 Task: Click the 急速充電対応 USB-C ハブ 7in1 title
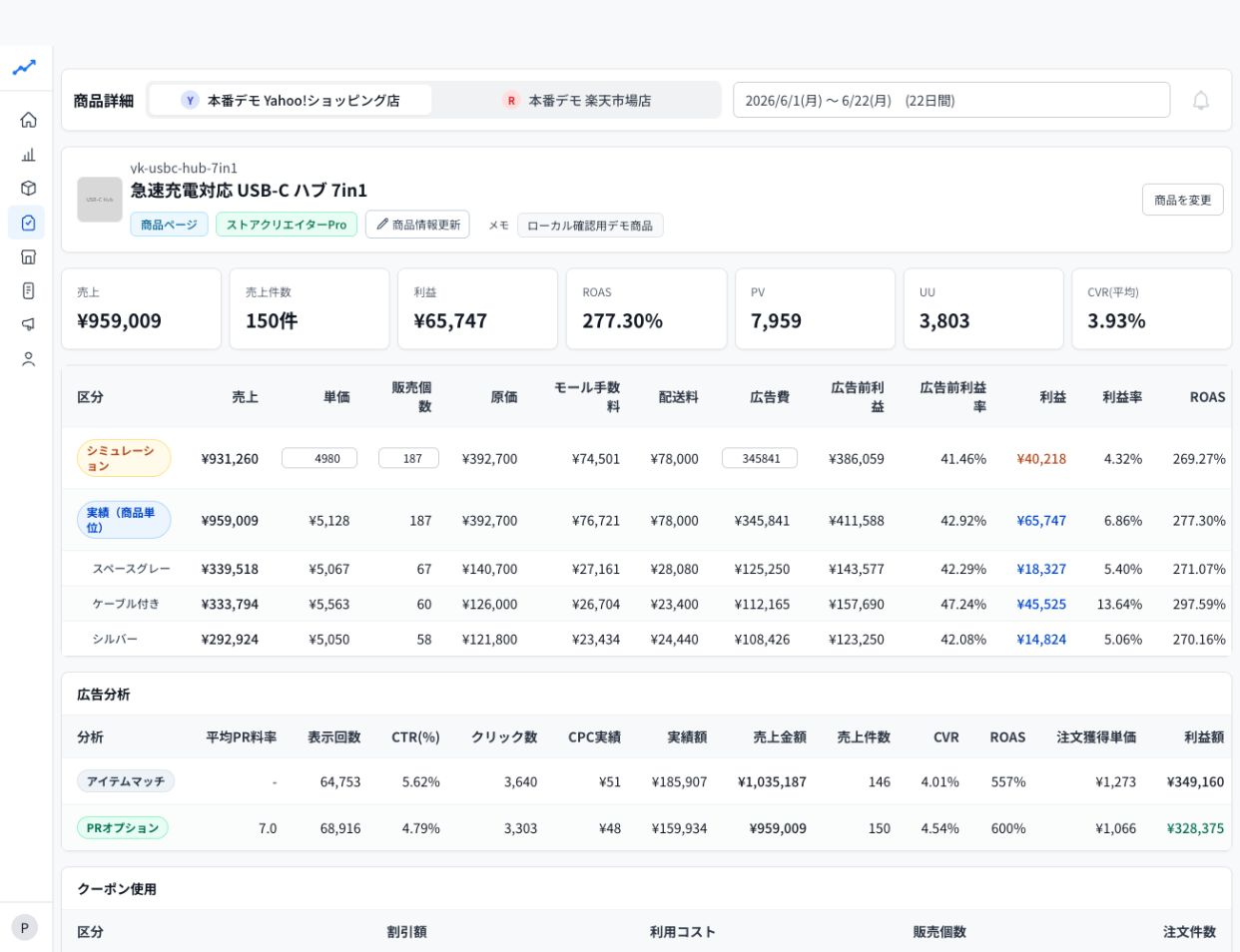[249, 190]
